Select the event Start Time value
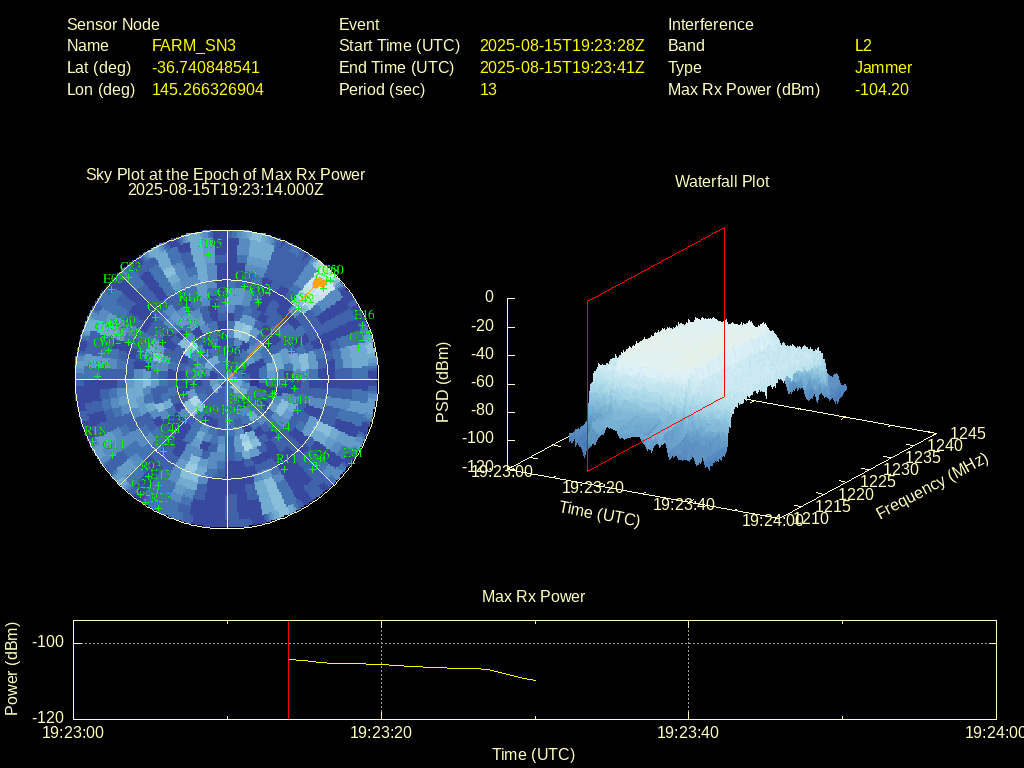This screenshot has height=768, width=1024. [562, 45]
